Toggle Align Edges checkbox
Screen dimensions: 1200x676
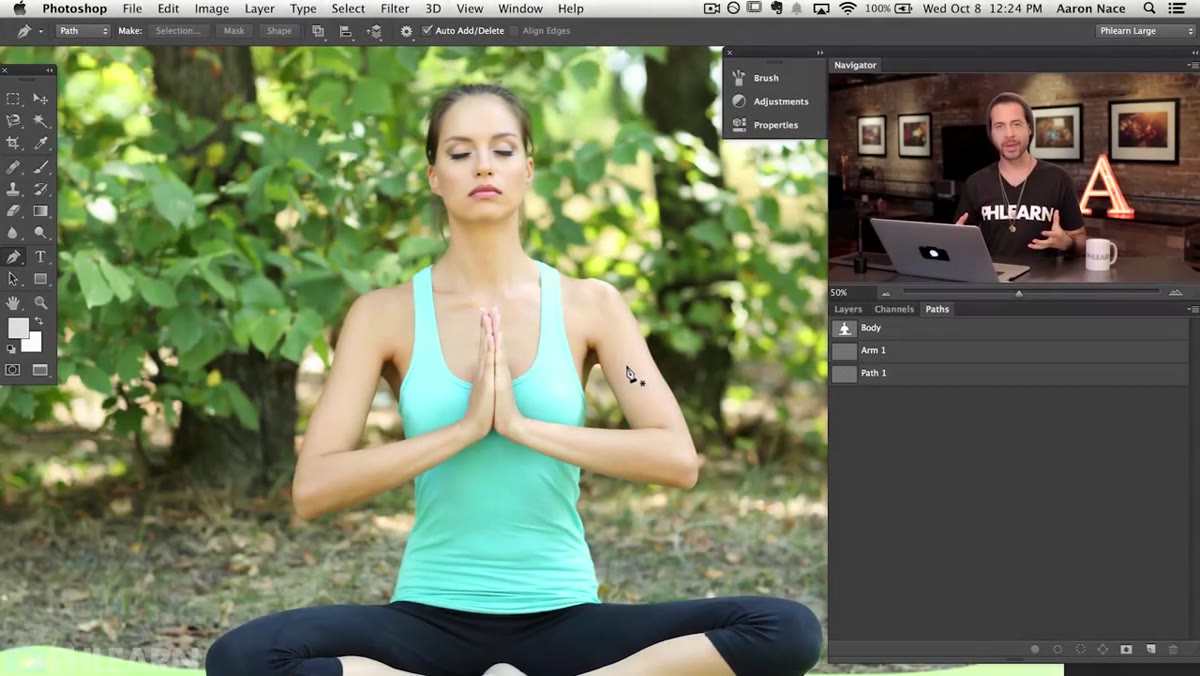(515, 31)
